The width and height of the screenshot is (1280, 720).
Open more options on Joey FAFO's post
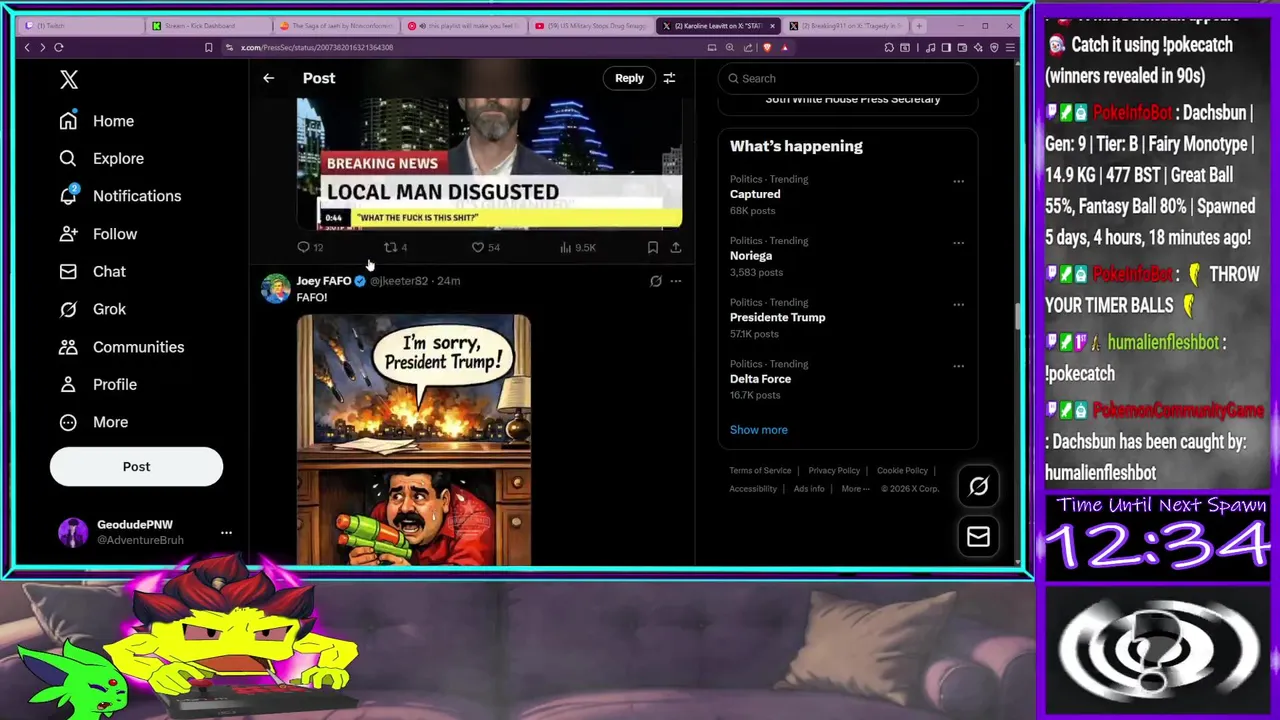pos(676,281)
